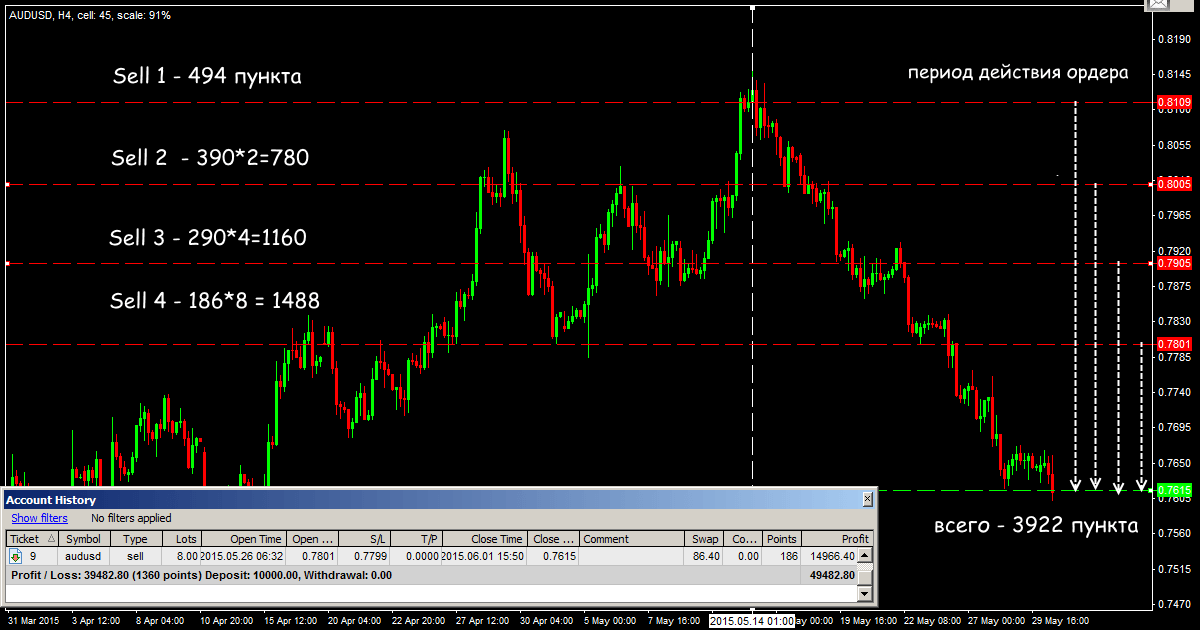Select the red 0.8109 price label

(x=1172, y=103)
